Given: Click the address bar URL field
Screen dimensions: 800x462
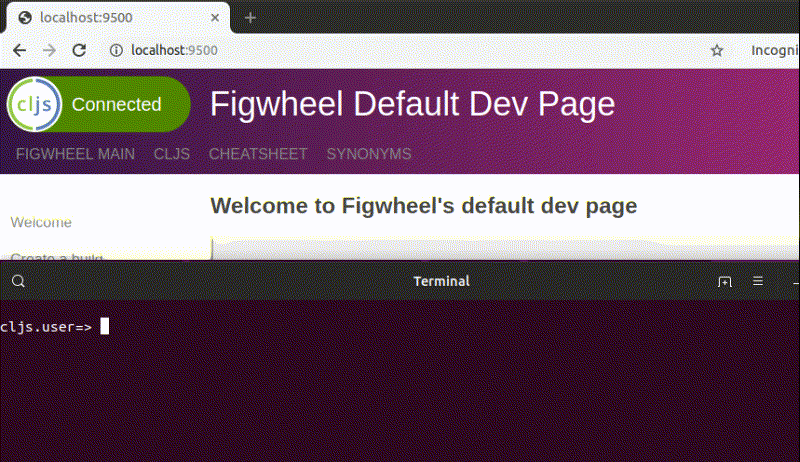Looking at the screenshot, I should (173, 50).
